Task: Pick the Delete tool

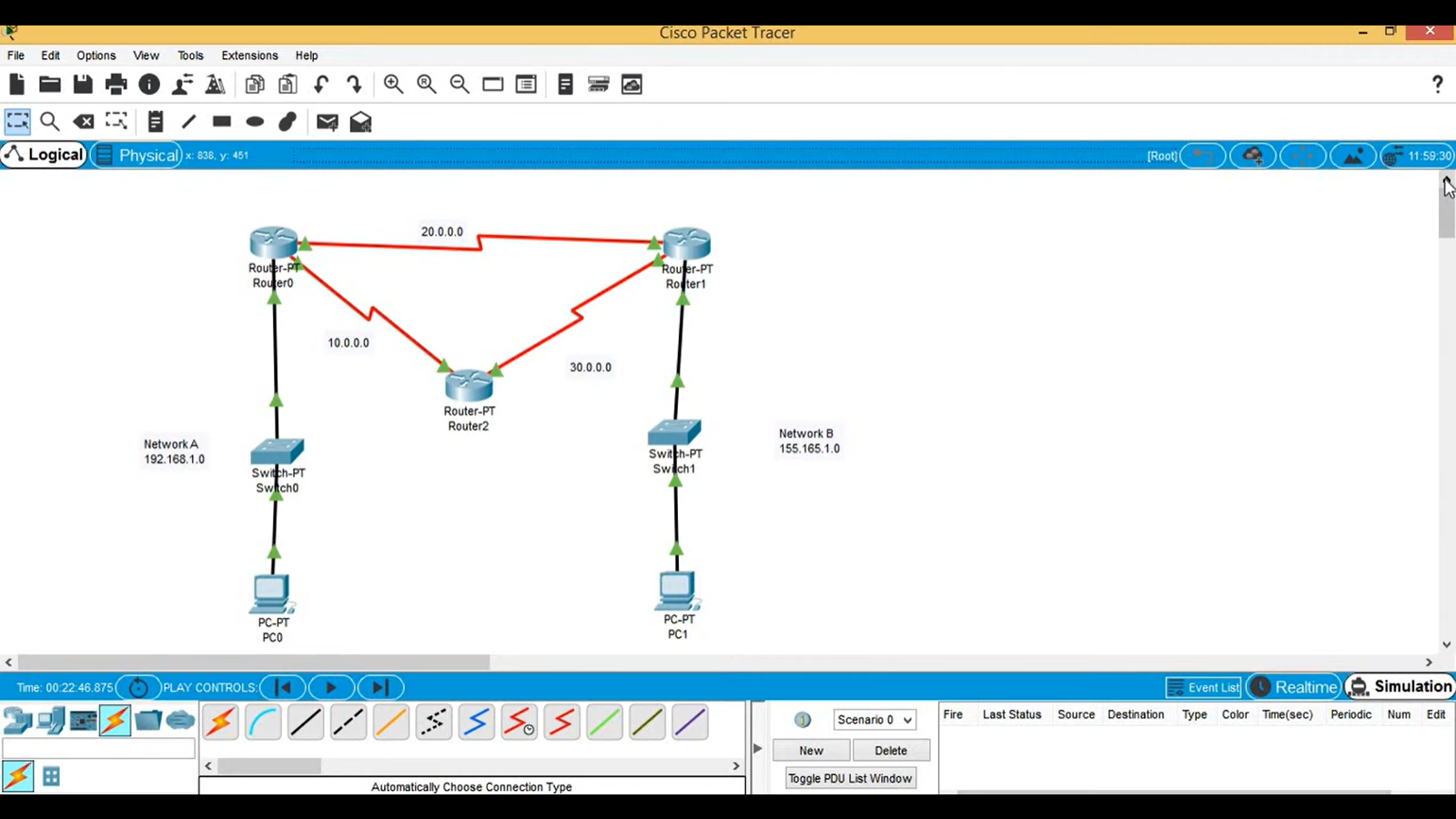Action: click(x=83, y=121)
